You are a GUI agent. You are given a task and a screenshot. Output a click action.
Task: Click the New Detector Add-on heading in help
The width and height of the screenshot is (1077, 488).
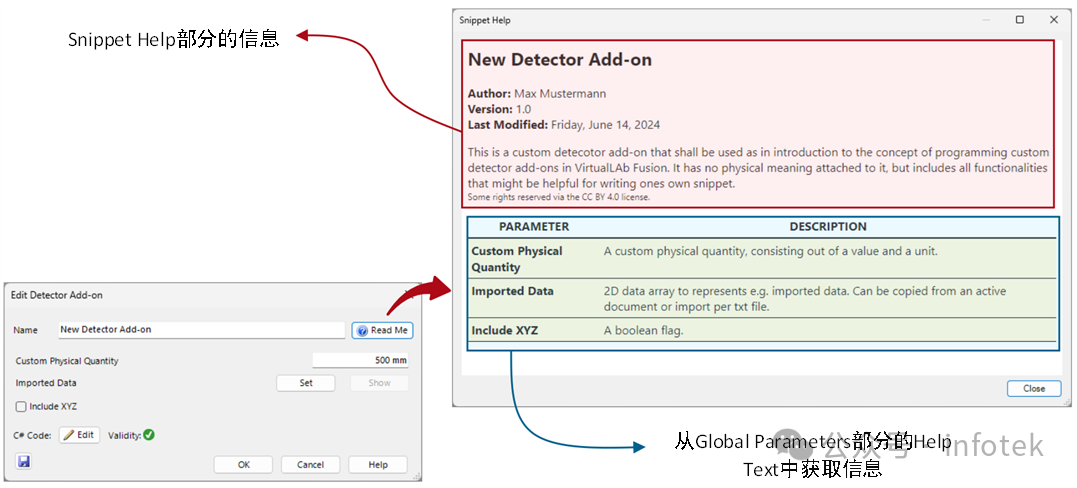560,60
